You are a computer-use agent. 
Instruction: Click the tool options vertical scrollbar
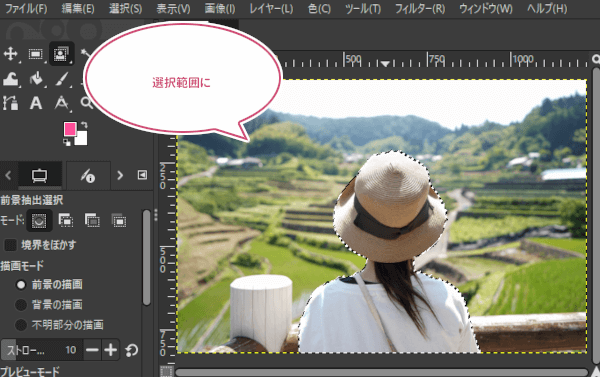pos(146,257)
